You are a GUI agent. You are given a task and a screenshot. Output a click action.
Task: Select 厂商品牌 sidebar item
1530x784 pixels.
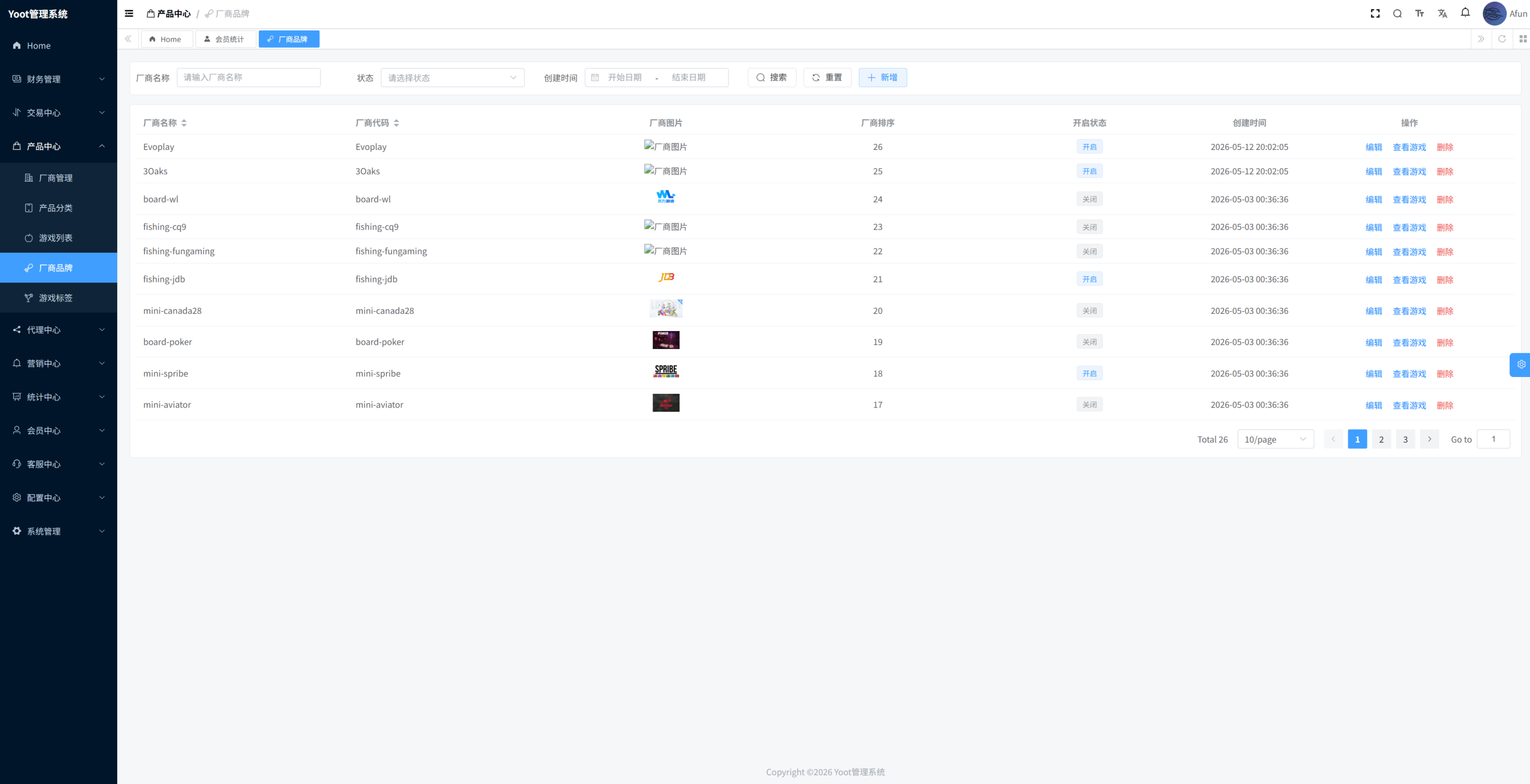(x=59, y=268)
